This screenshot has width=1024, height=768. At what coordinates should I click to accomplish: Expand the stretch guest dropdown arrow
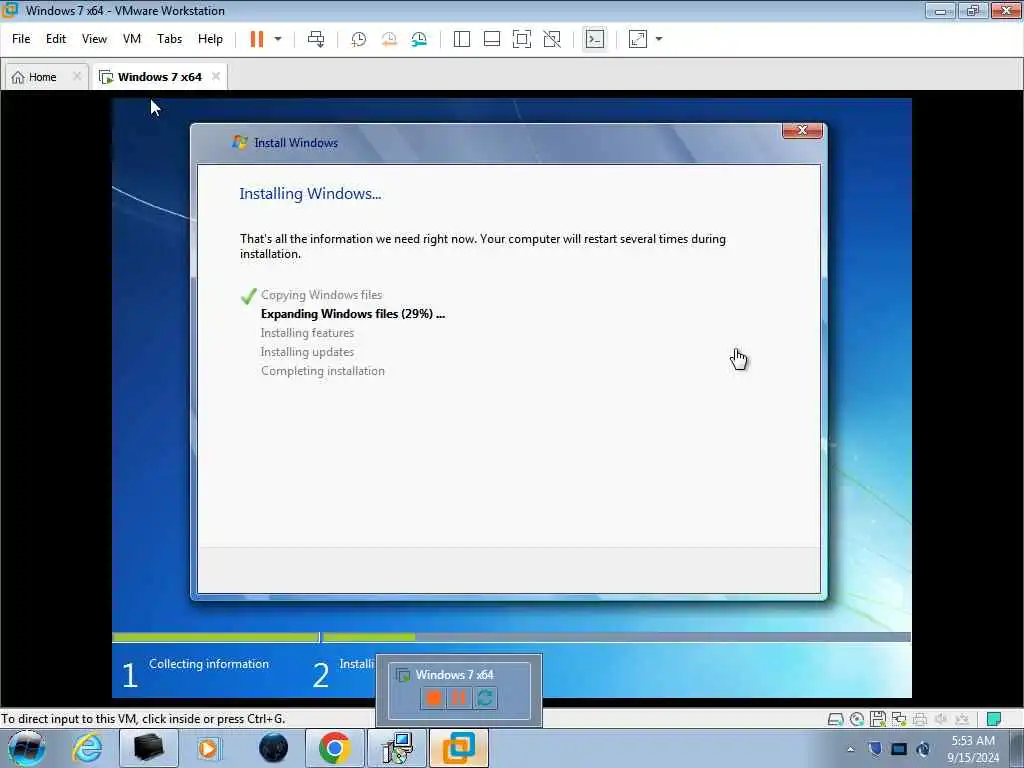pyautogui.click(x=659, y=39)
